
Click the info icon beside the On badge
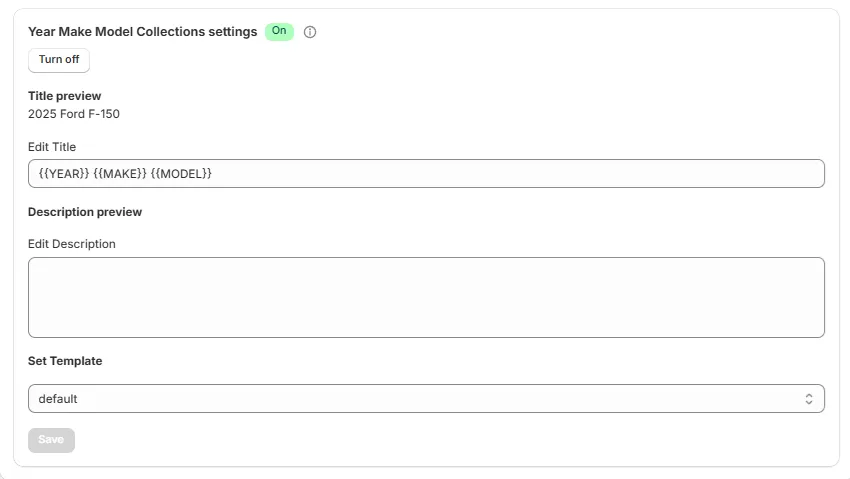[310, 32]
